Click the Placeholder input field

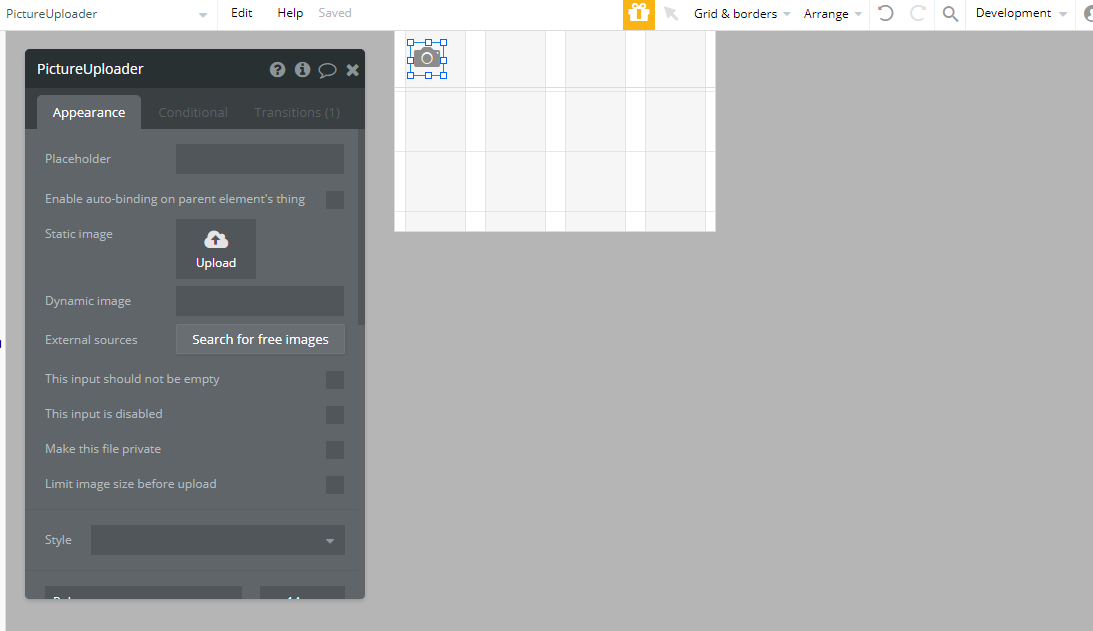(x=259, y=159)
